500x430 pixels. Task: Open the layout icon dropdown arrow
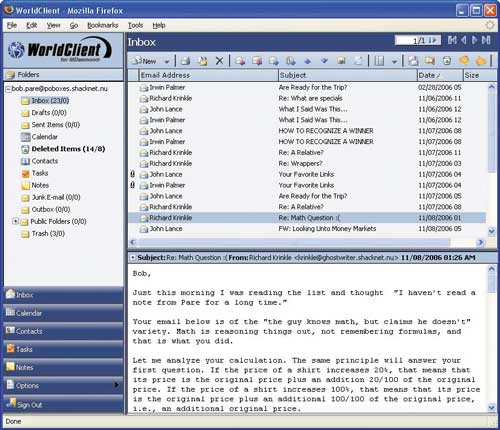click(394, 61)
